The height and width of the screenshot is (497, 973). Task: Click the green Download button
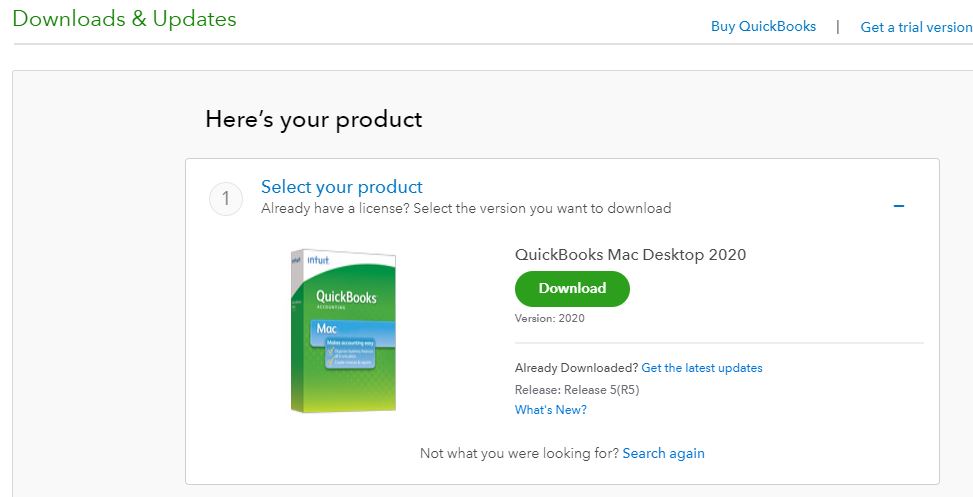(572, 288)
